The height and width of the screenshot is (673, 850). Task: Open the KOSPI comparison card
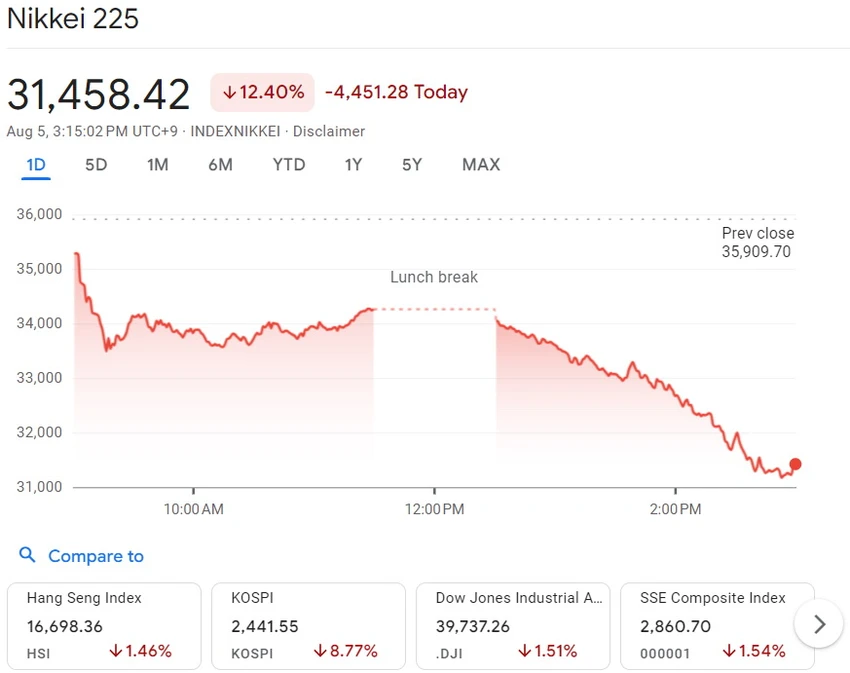(308, 626)
